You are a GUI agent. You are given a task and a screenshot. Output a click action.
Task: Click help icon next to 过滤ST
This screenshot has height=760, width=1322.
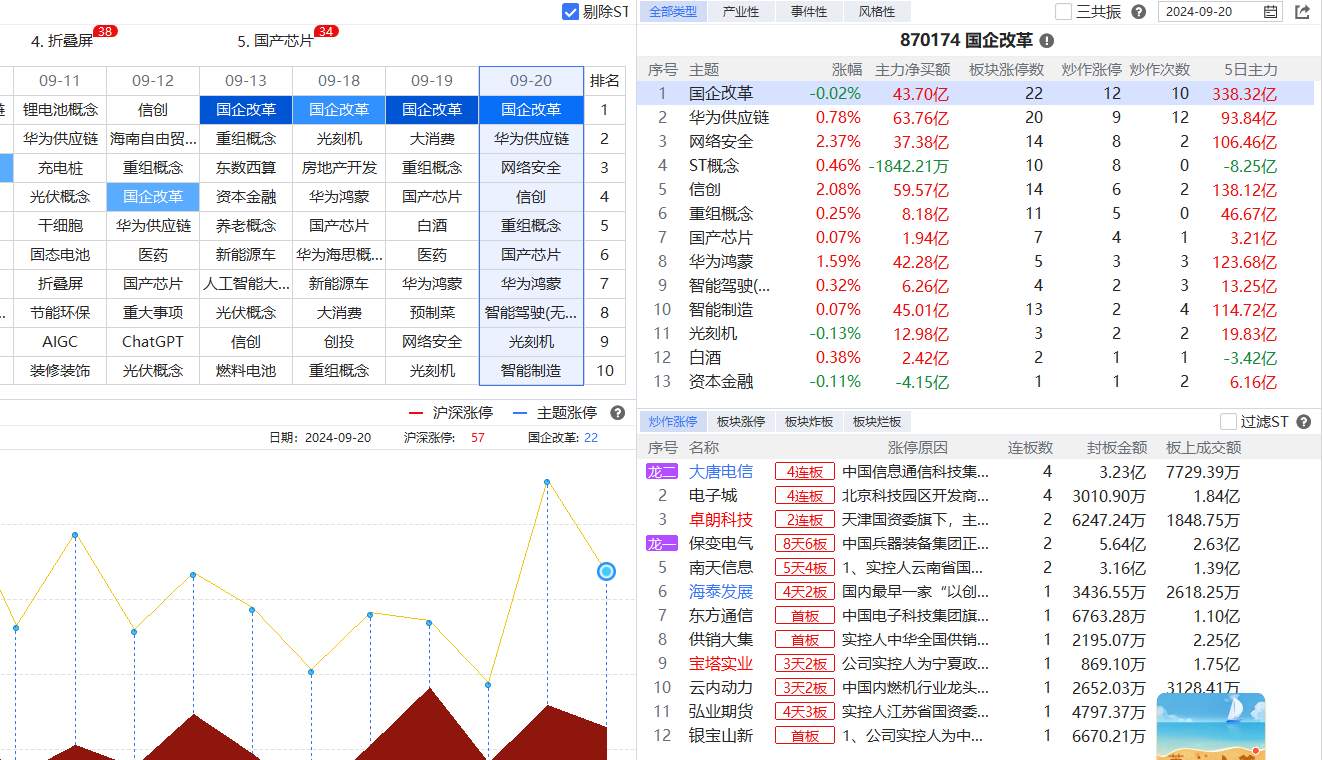(x=1303, y=422)
